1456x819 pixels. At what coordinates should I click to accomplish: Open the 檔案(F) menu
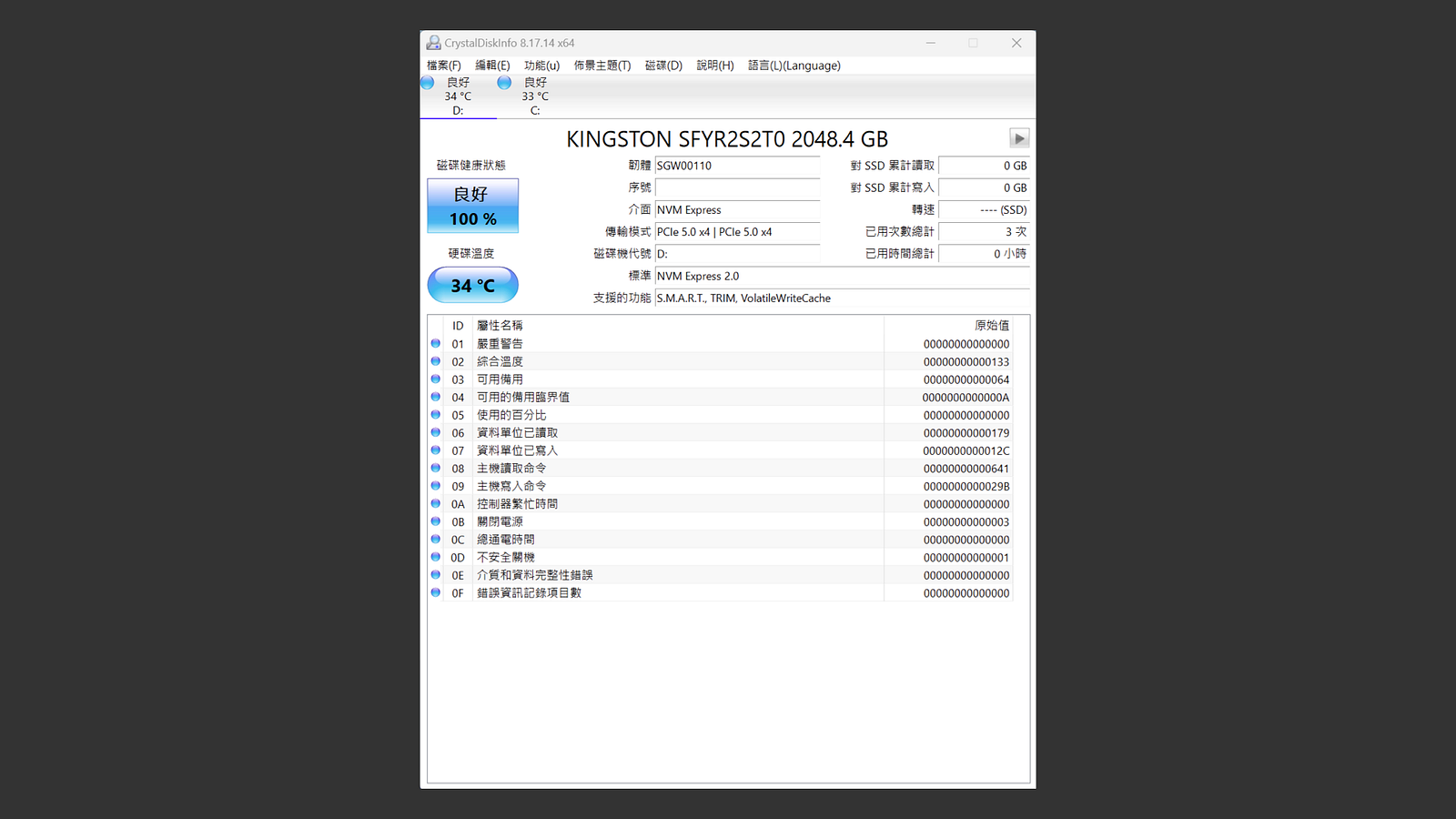click(x=444, y=66)
